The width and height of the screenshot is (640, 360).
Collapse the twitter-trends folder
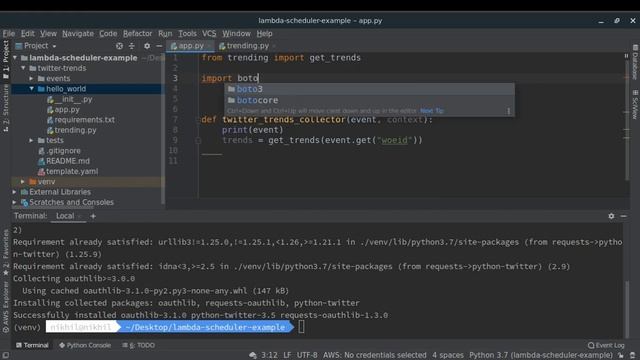pyautogui.click(x=23, y=68)
